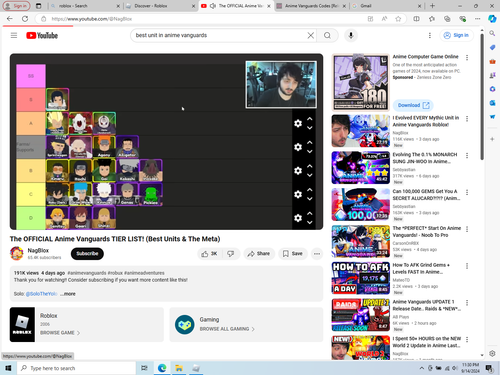Click BROWSE GAME under Roblox
500x375 pixels.
[60, 333]
